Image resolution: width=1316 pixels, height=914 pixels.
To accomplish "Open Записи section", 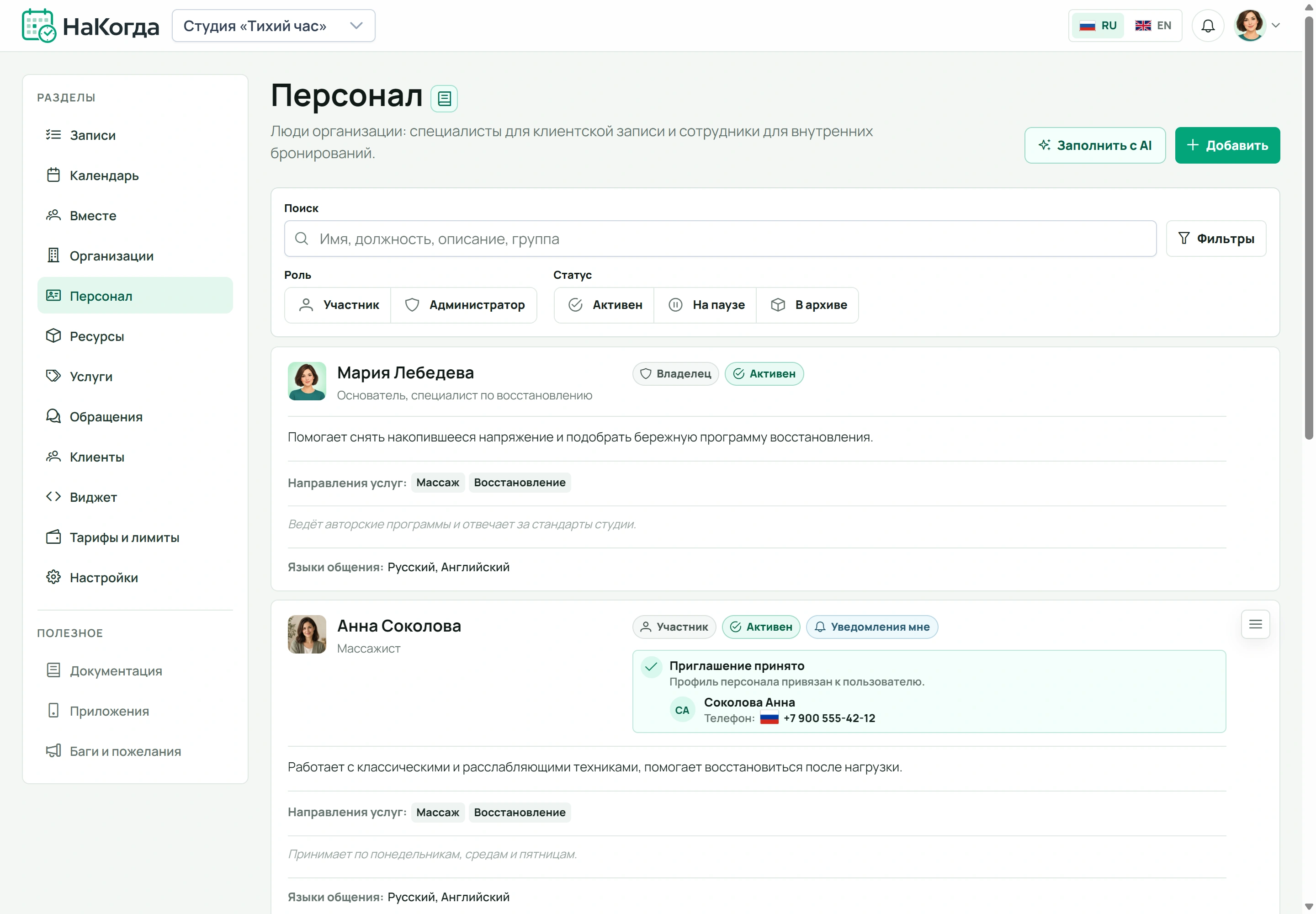I will [x=135, y=135].
